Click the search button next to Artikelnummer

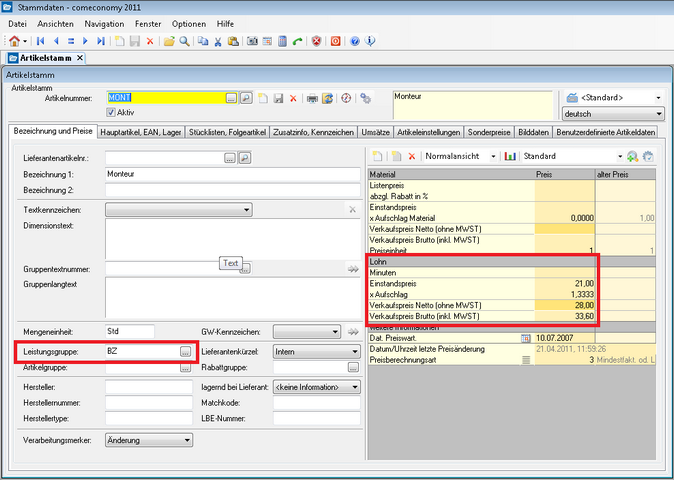(x=246, y=98)
